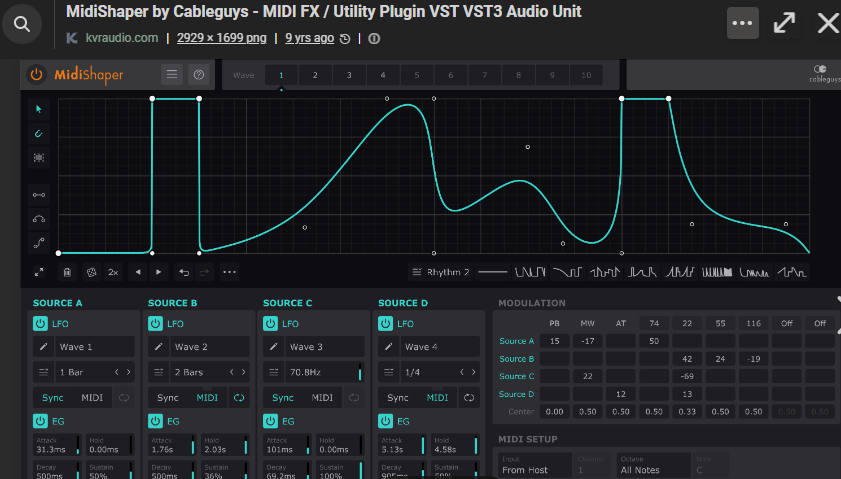This screenshot has width=841, height=479.
Task: Click the undo arrow
Action: pyautogui.click(x=184, y=272)
